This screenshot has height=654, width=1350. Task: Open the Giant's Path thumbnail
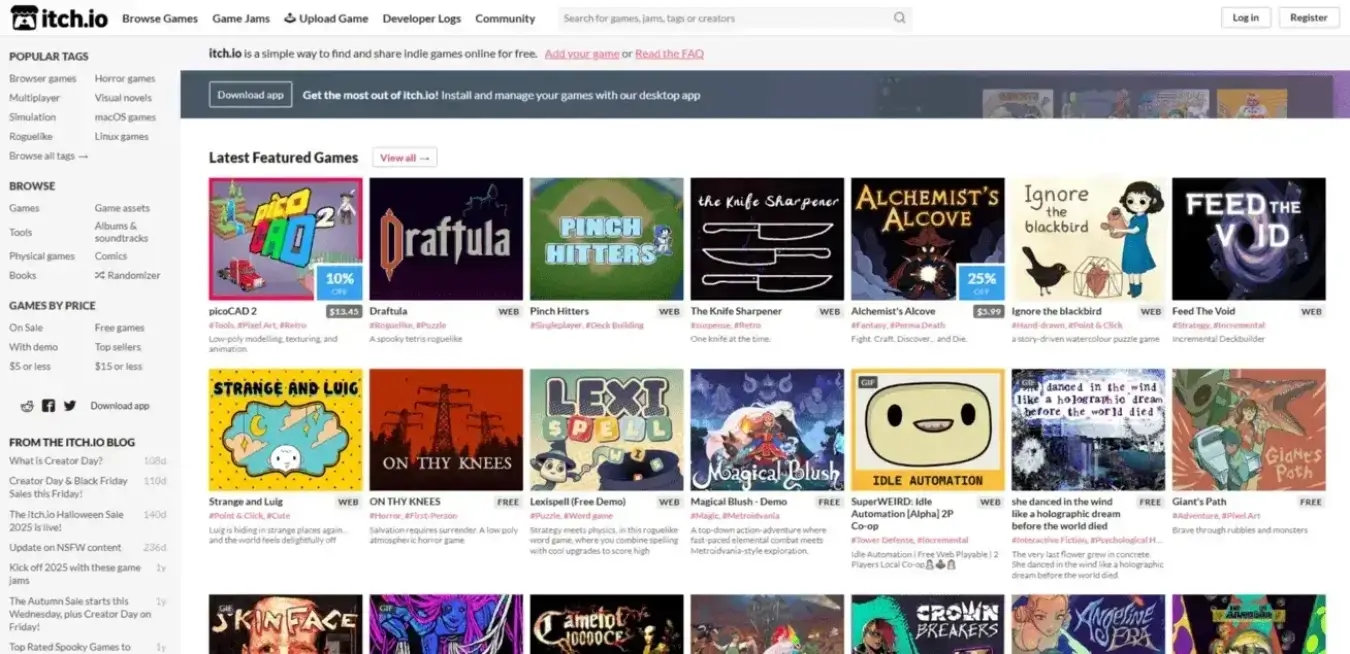coord(1249,430)
